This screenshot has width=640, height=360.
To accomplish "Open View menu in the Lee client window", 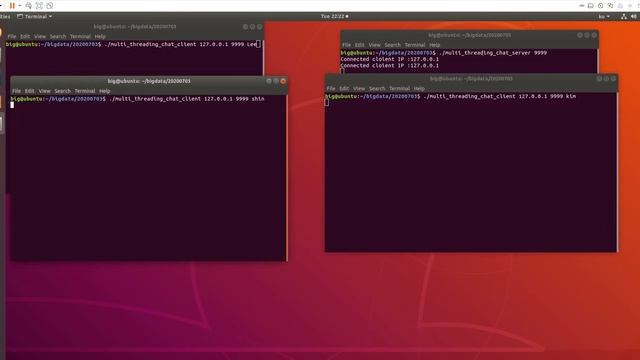I will click(40, 36).
